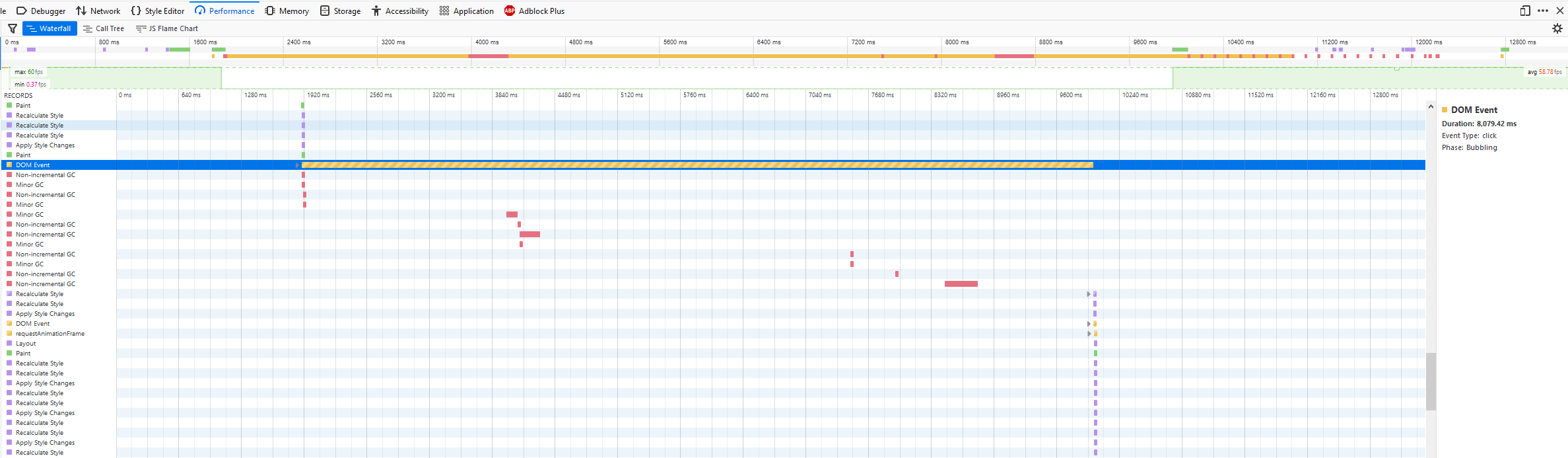Select the wide GC bar near 8320 ms
Viewport: 1568px width, 458px height.
tap(961, 284)
